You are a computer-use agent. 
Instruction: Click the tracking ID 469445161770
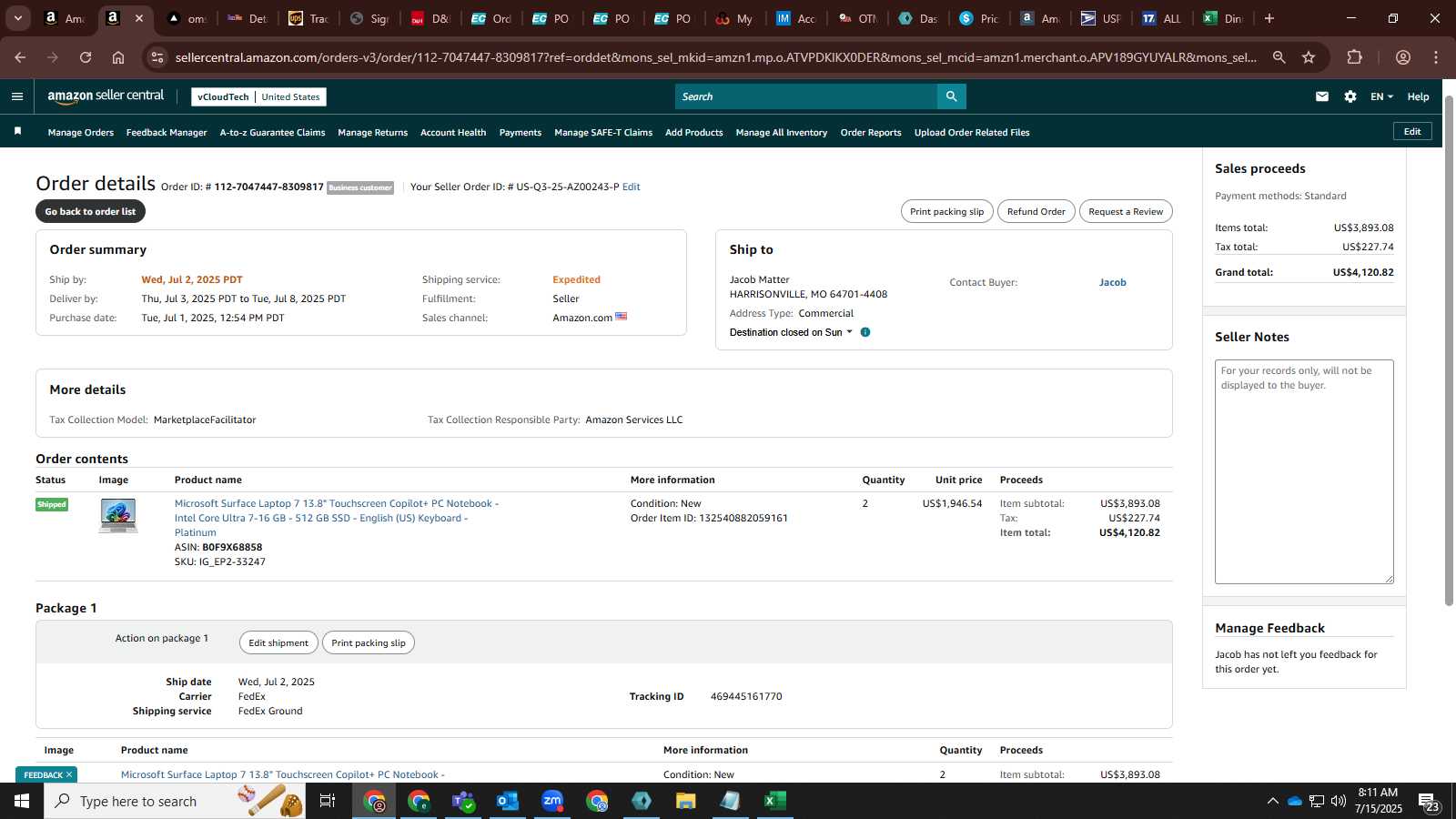746,696
